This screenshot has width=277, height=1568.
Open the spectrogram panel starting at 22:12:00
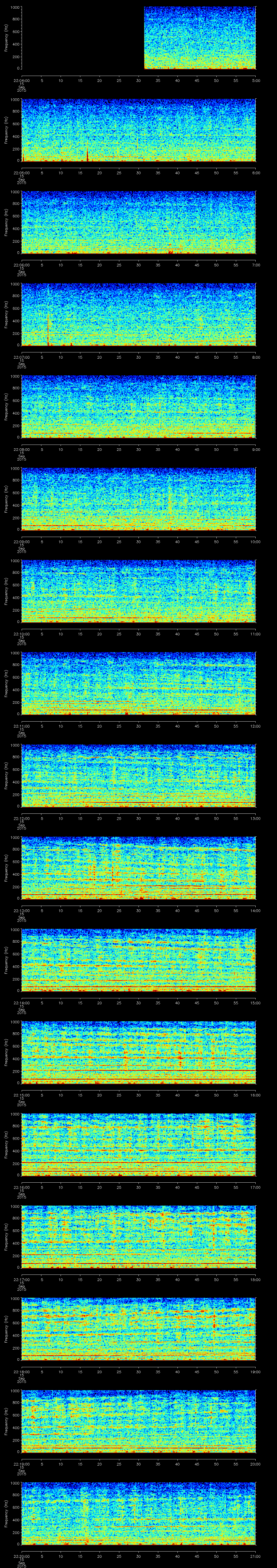pyautogui.click(x=139, y=775)
